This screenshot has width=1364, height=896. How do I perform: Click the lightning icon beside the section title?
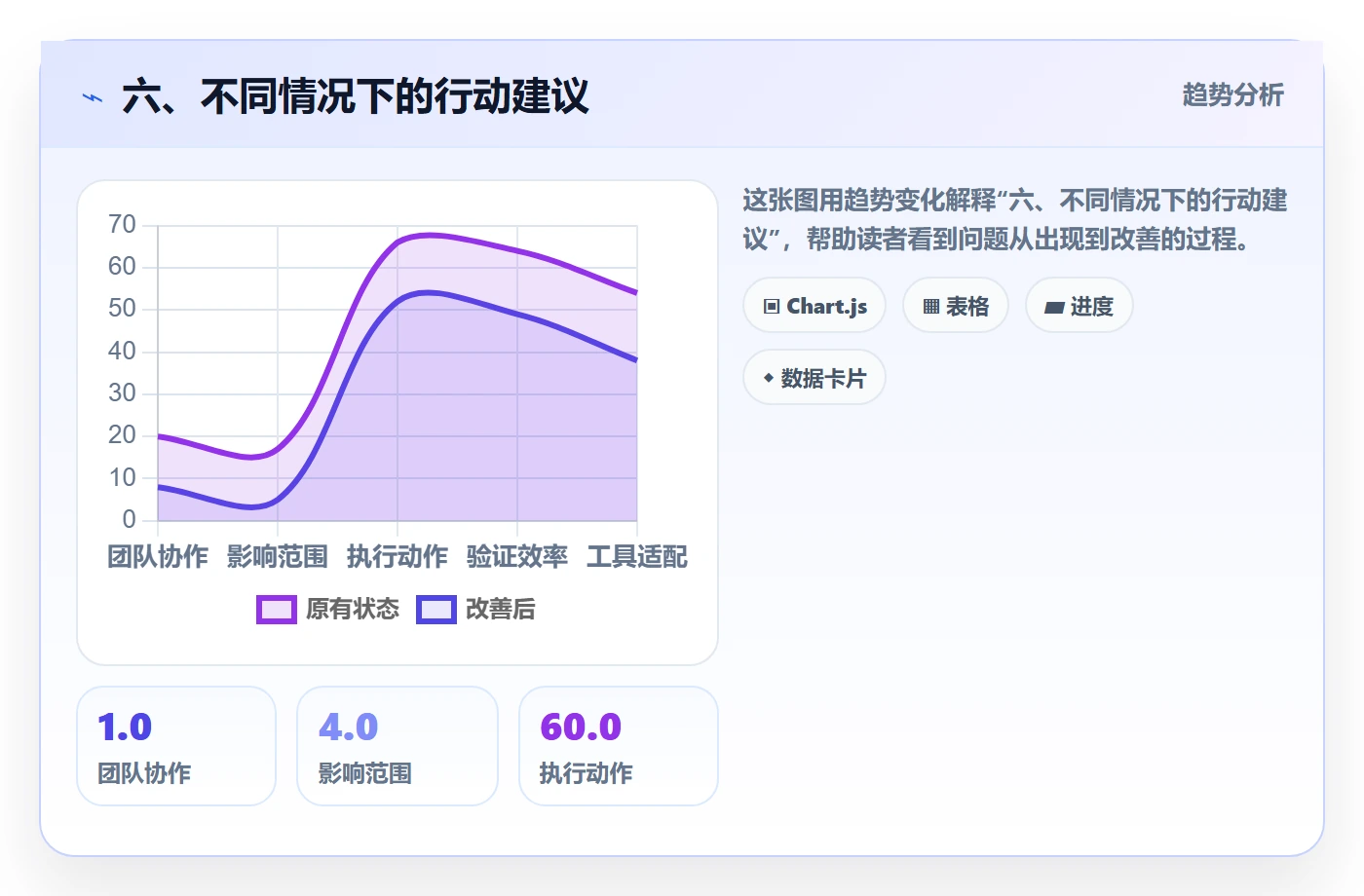tap(93, 97)
